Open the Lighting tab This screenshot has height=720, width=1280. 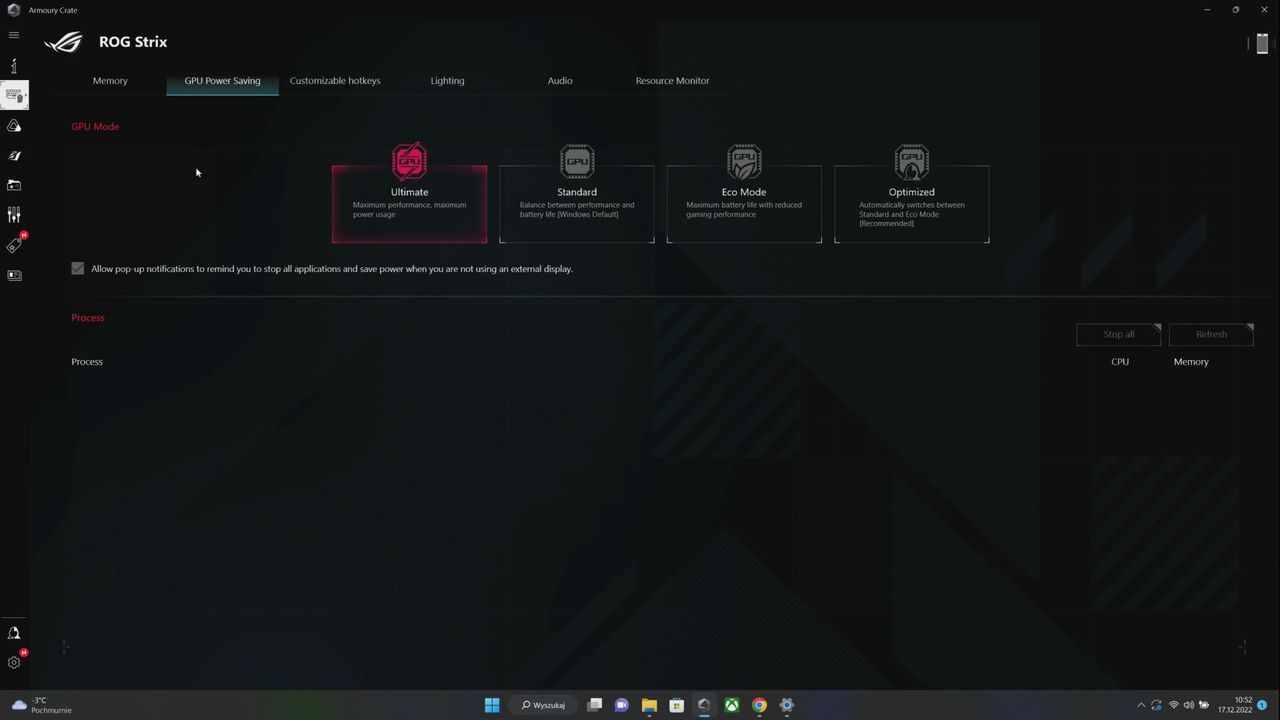coord(447,81)
